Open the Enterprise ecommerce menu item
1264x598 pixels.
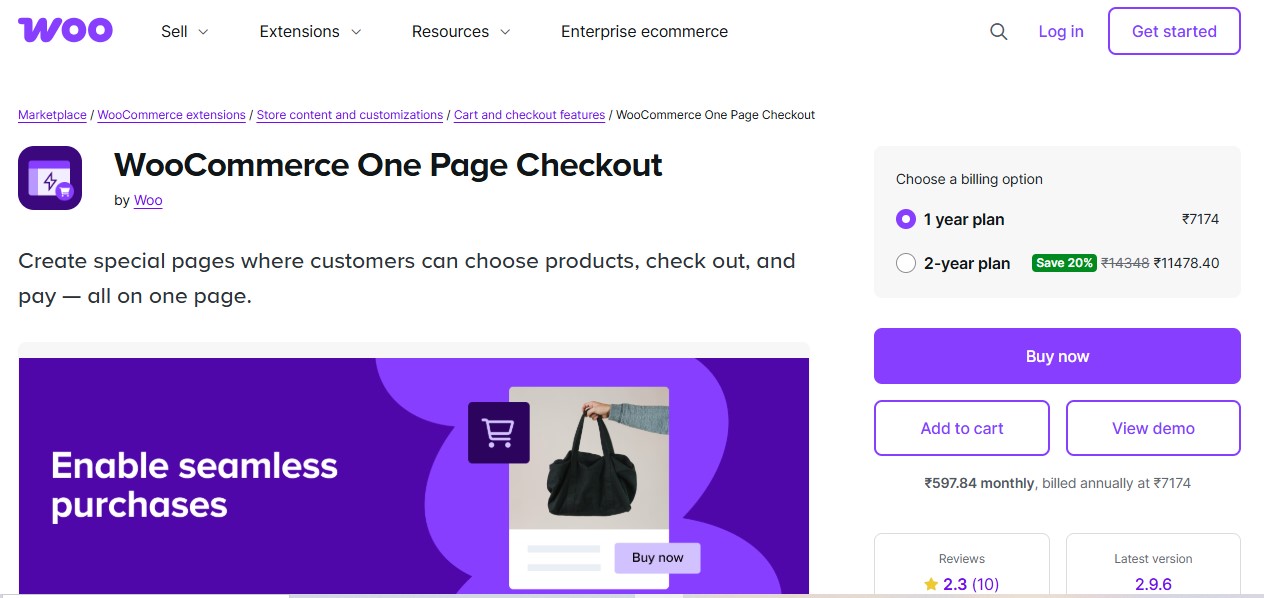tap(644, 31)
